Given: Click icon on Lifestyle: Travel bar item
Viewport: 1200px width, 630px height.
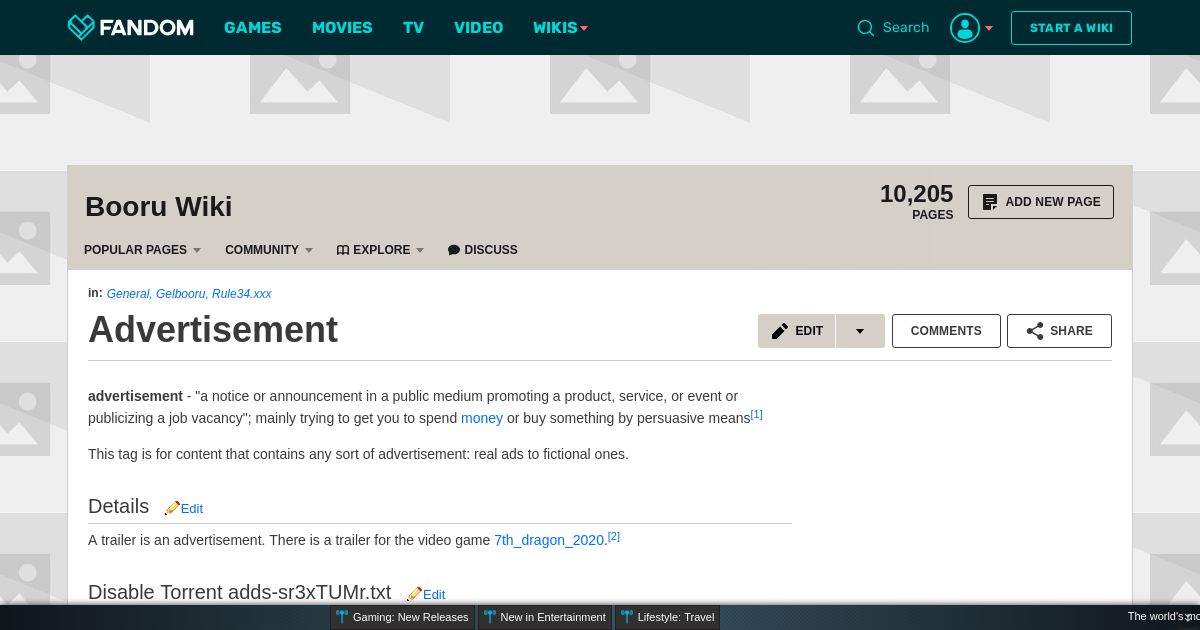Looking at the screenshot, I should click(x=627, y=617).
